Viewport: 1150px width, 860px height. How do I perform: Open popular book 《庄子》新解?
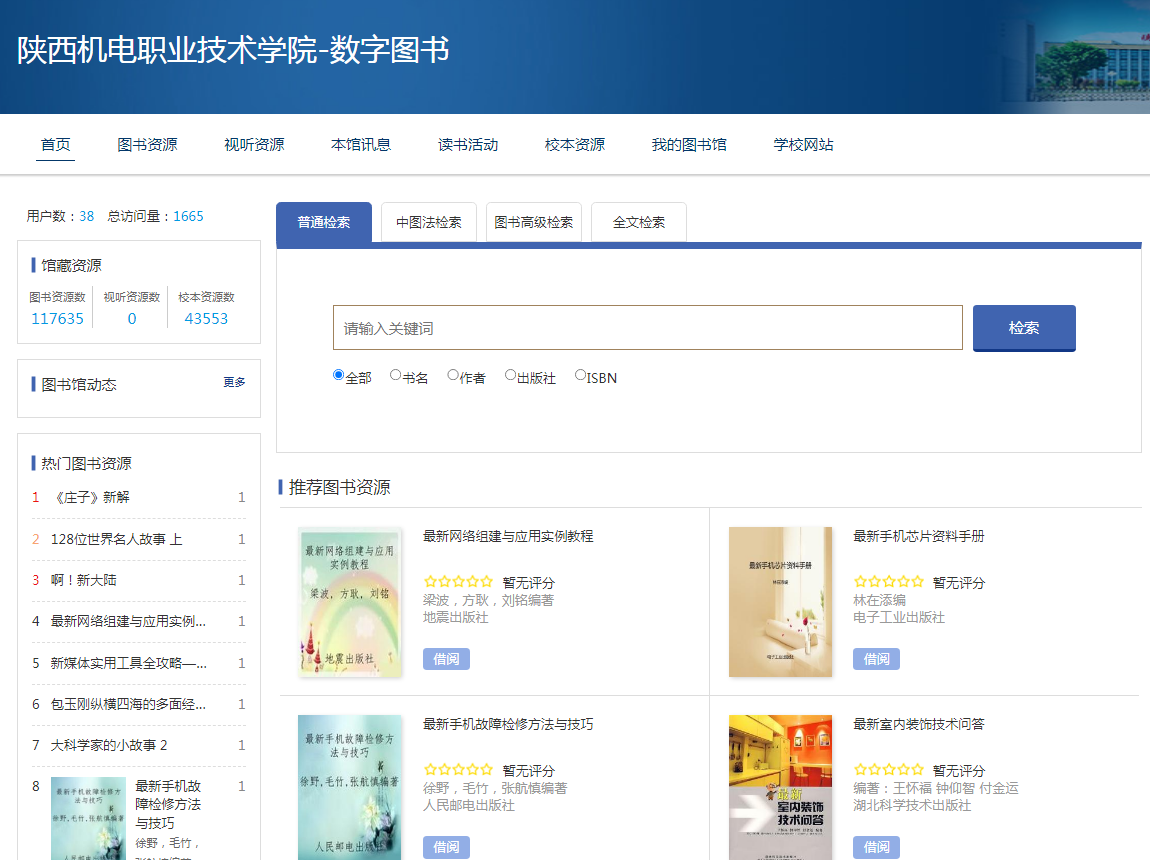pos(90,497)
